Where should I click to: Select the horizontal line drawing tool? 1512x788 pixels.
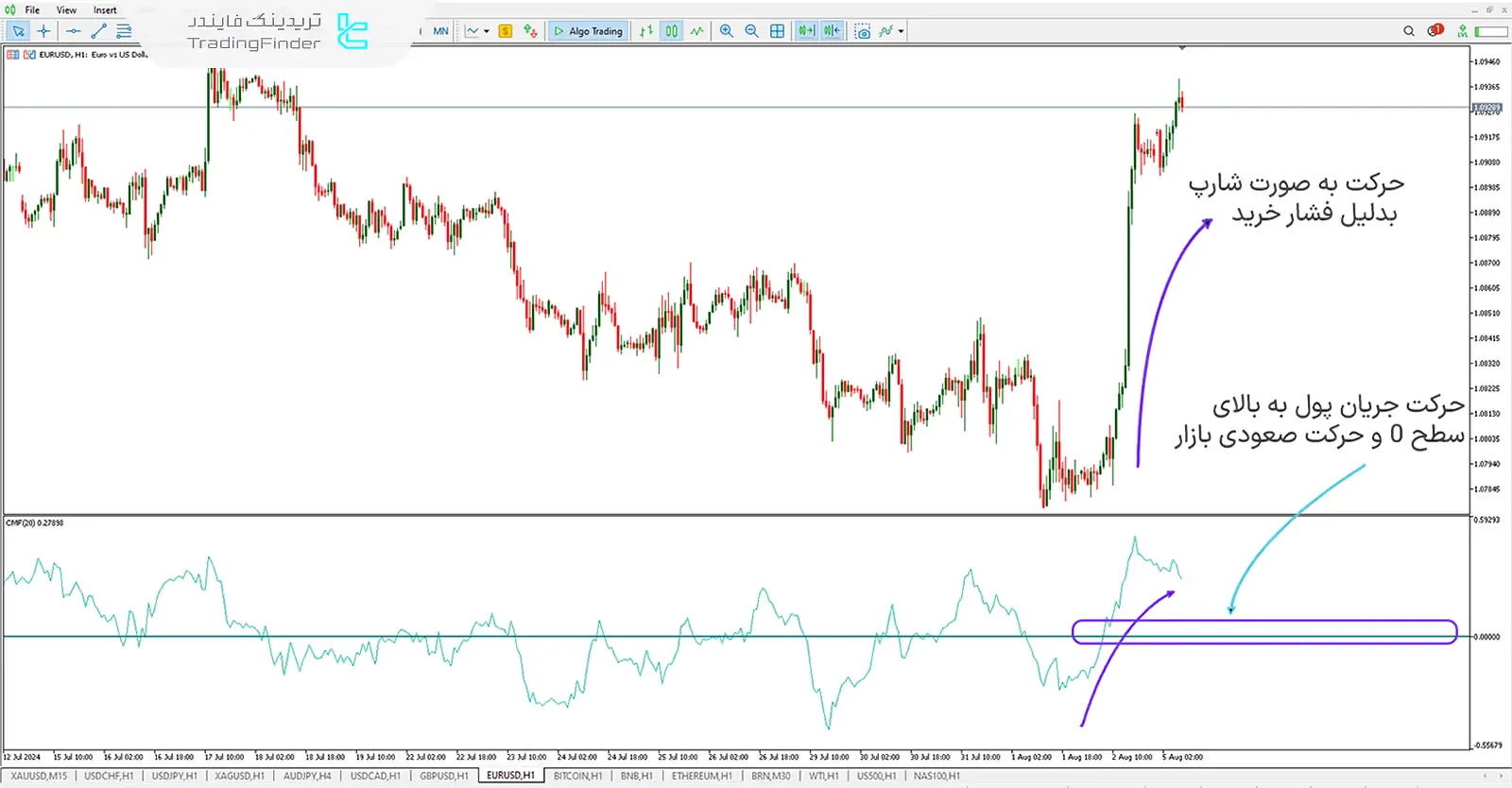point(73,31)
